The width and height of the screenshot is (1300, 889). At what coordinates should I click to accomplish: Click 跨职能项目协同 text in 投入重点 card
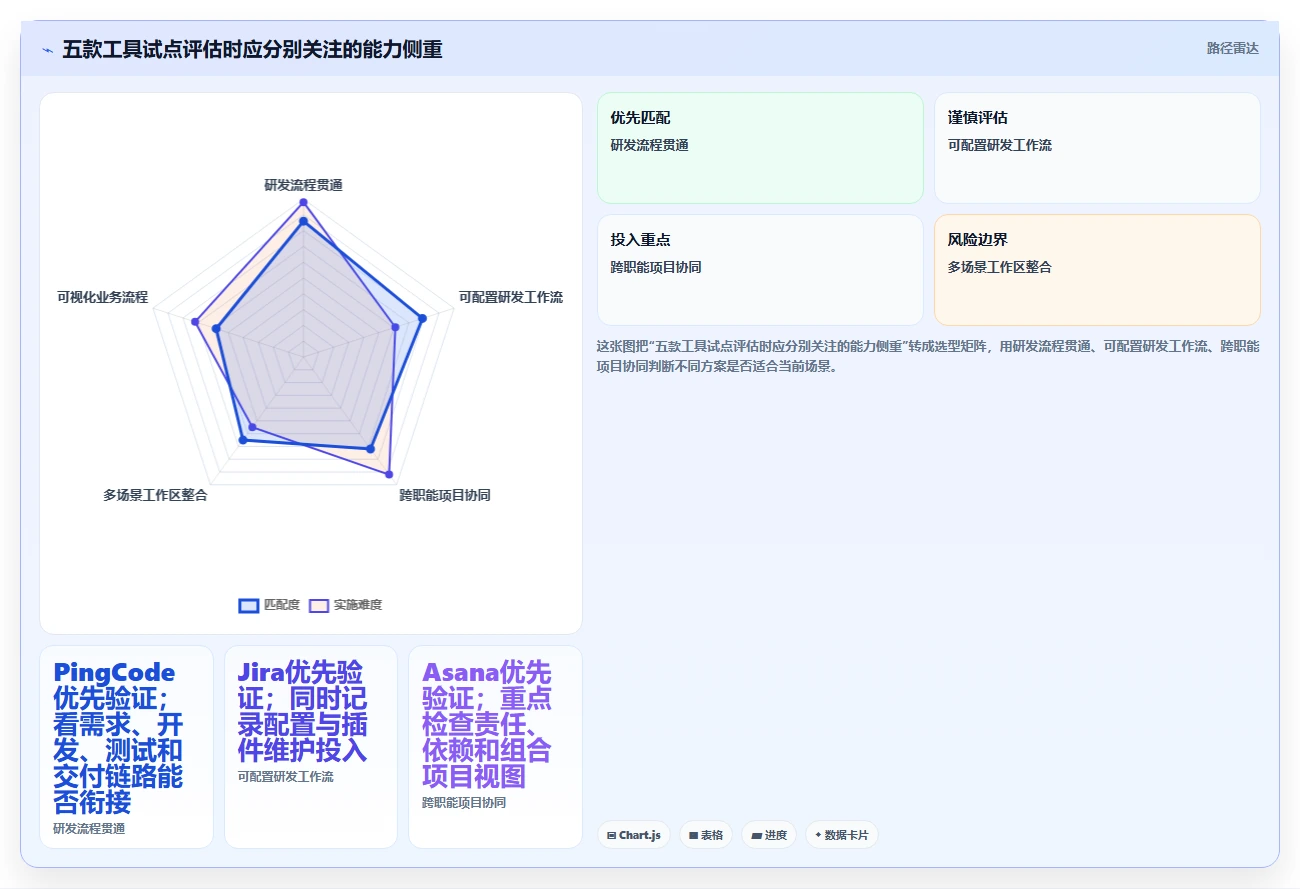click(x=656, y=267)
